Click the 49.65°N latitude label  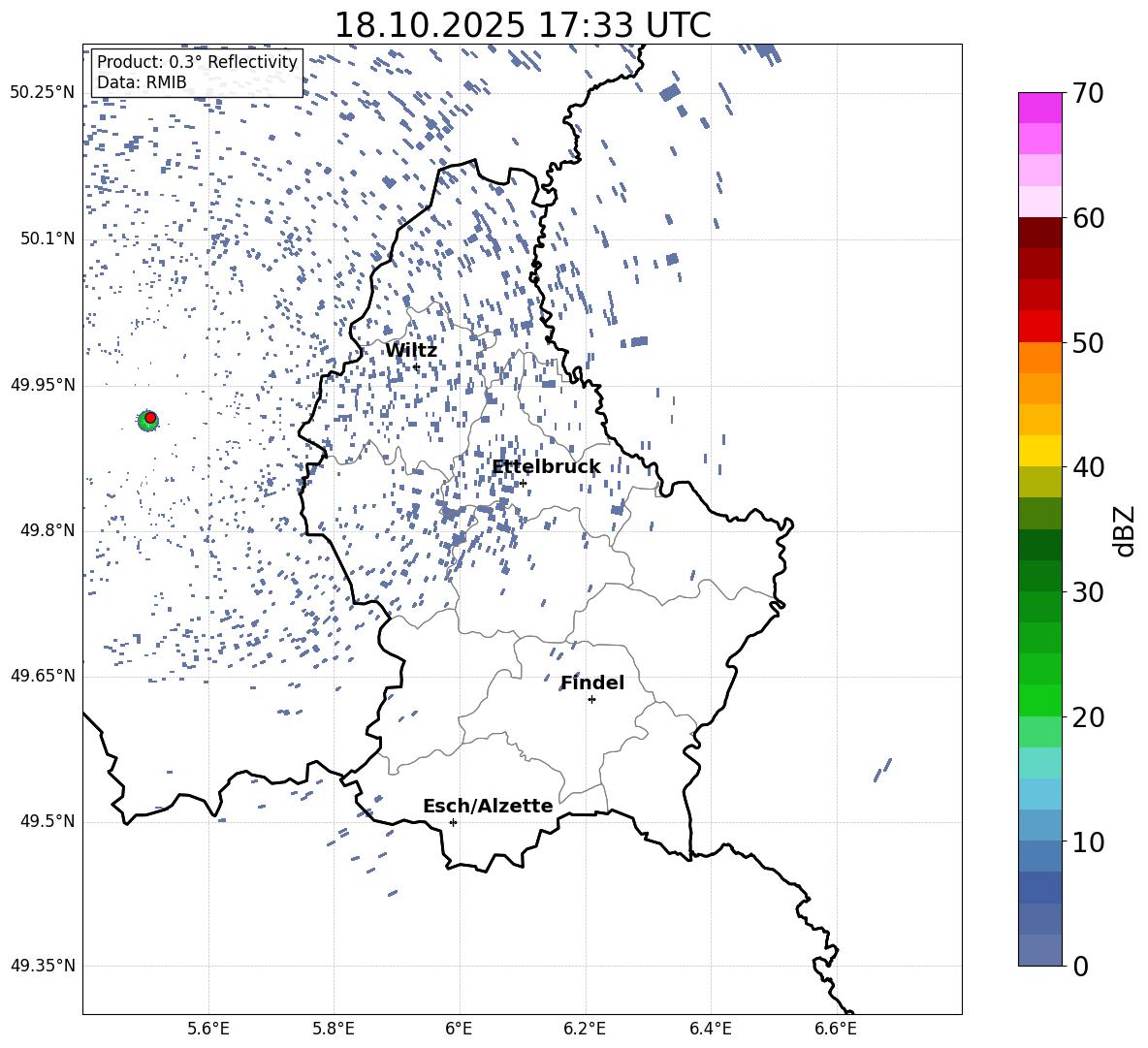(43, 676)
